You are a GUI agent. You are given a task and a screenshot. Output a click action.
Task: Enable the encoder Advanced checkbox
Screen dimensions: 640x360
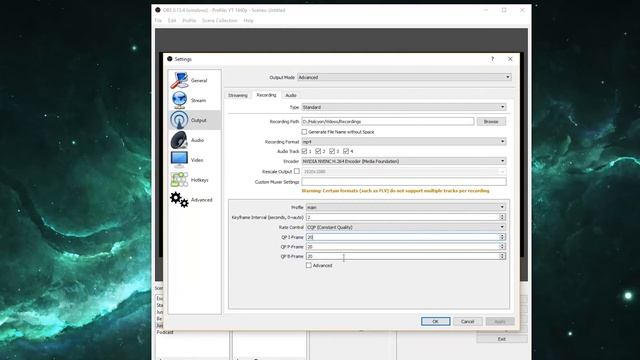[x=309, y=265]
